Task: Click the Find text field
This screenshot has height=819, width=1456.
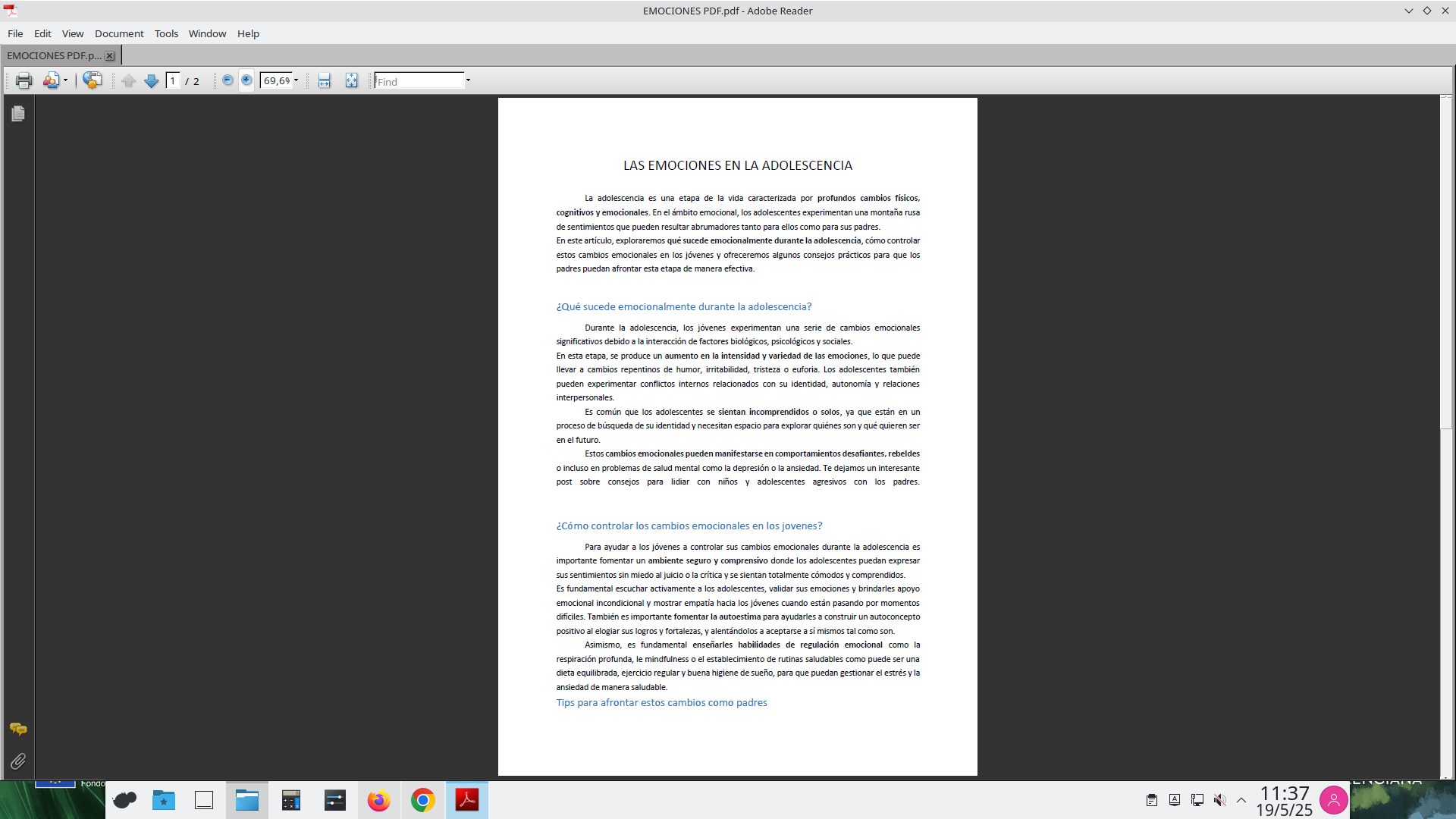Action: (419, 81)
